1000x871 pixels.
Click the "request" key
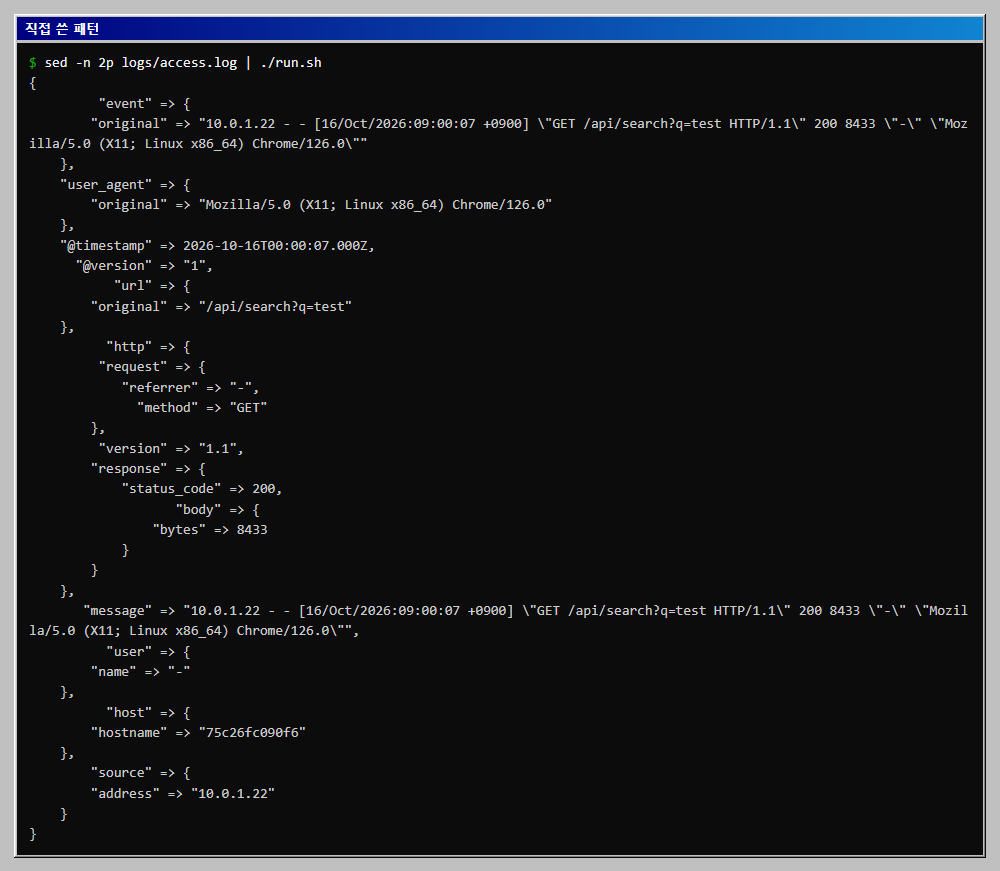click(x=133, y=367)
